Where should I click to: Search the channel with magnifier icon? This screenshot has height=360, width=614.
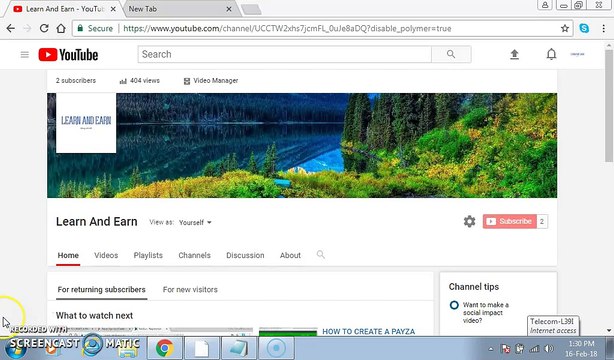tap(320, 255)
